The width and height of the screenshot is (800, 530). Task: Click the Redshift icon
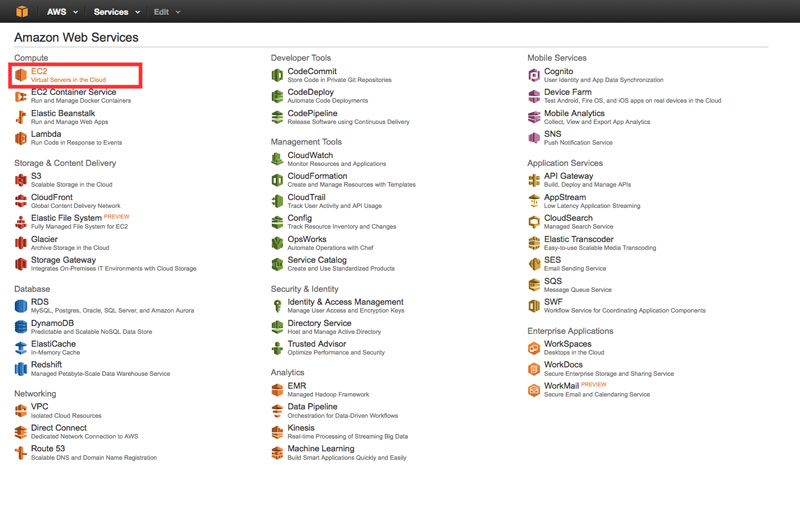20,368
